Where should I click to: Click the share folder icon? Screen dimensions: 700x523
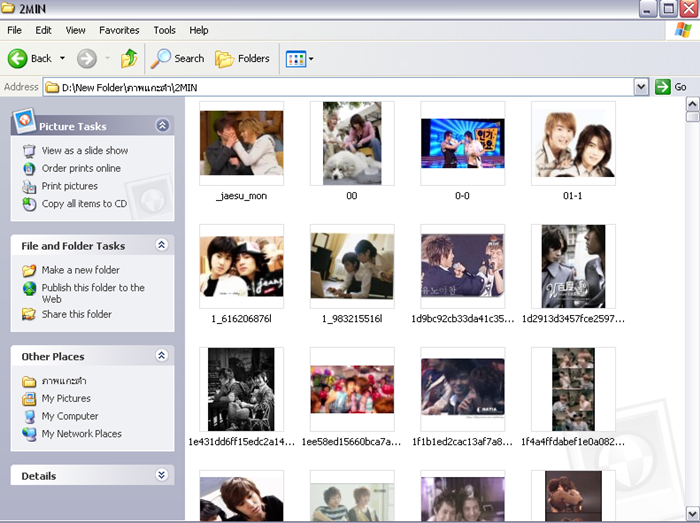pos(29,314)
